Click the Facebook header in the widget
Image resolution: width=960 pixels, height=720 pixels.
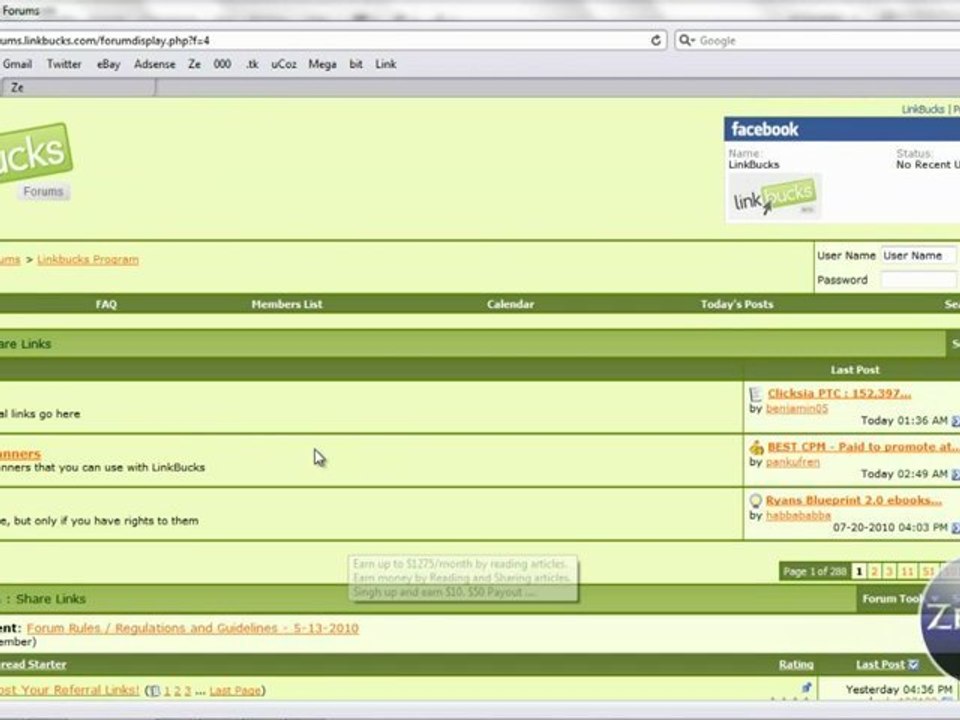pyautogui.click(x=842, y=129)
